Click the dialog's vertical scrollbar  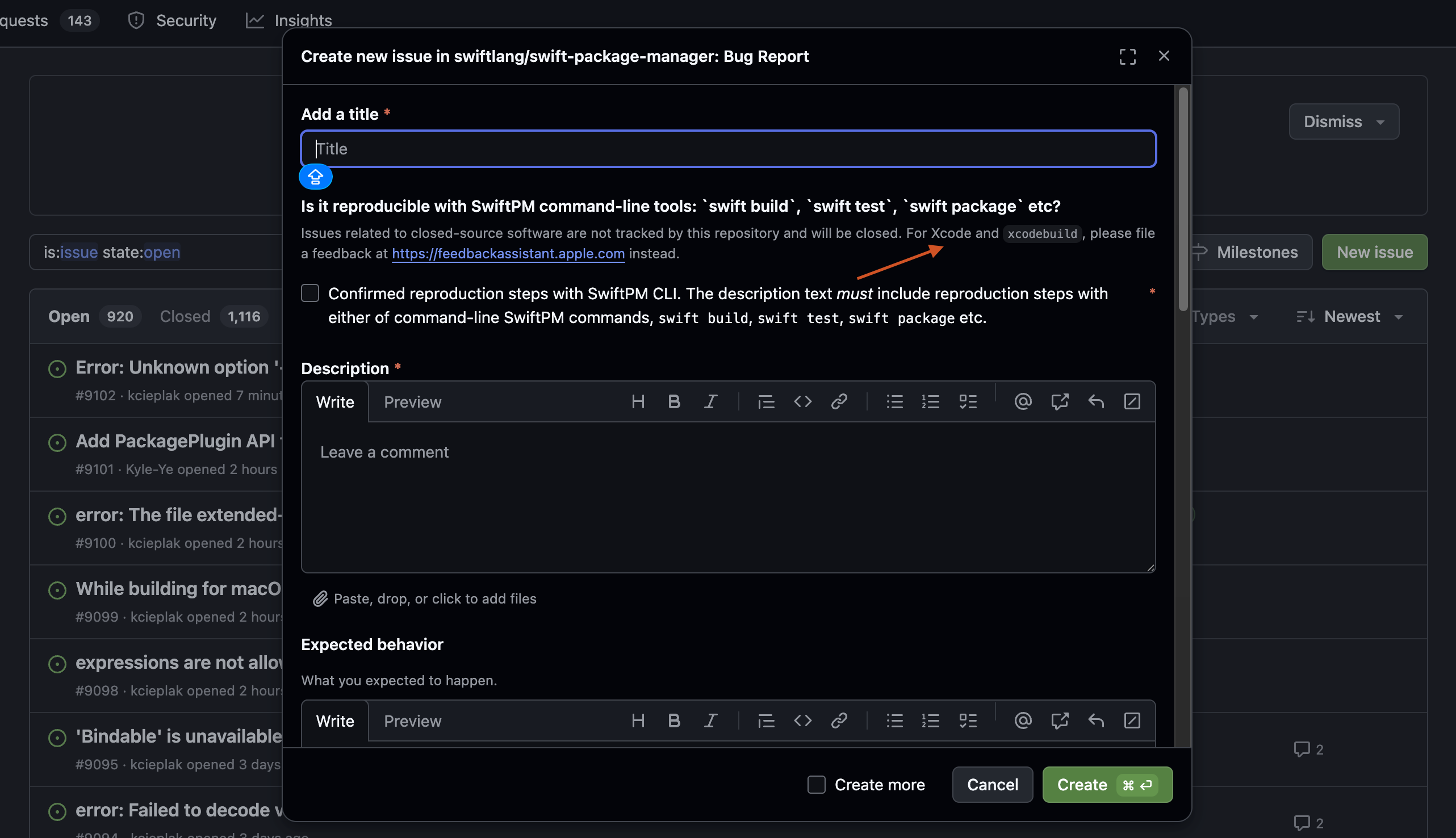click(x=1183, y=198)
